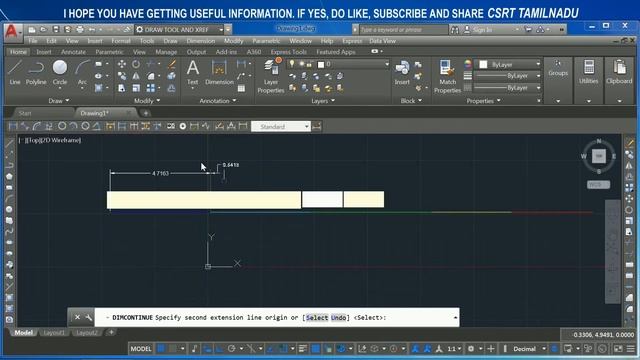The image size is (640, 360).
Task: Open the workspace dropdown DRAW TOOL AND XREF
Action: pos(180,29)
